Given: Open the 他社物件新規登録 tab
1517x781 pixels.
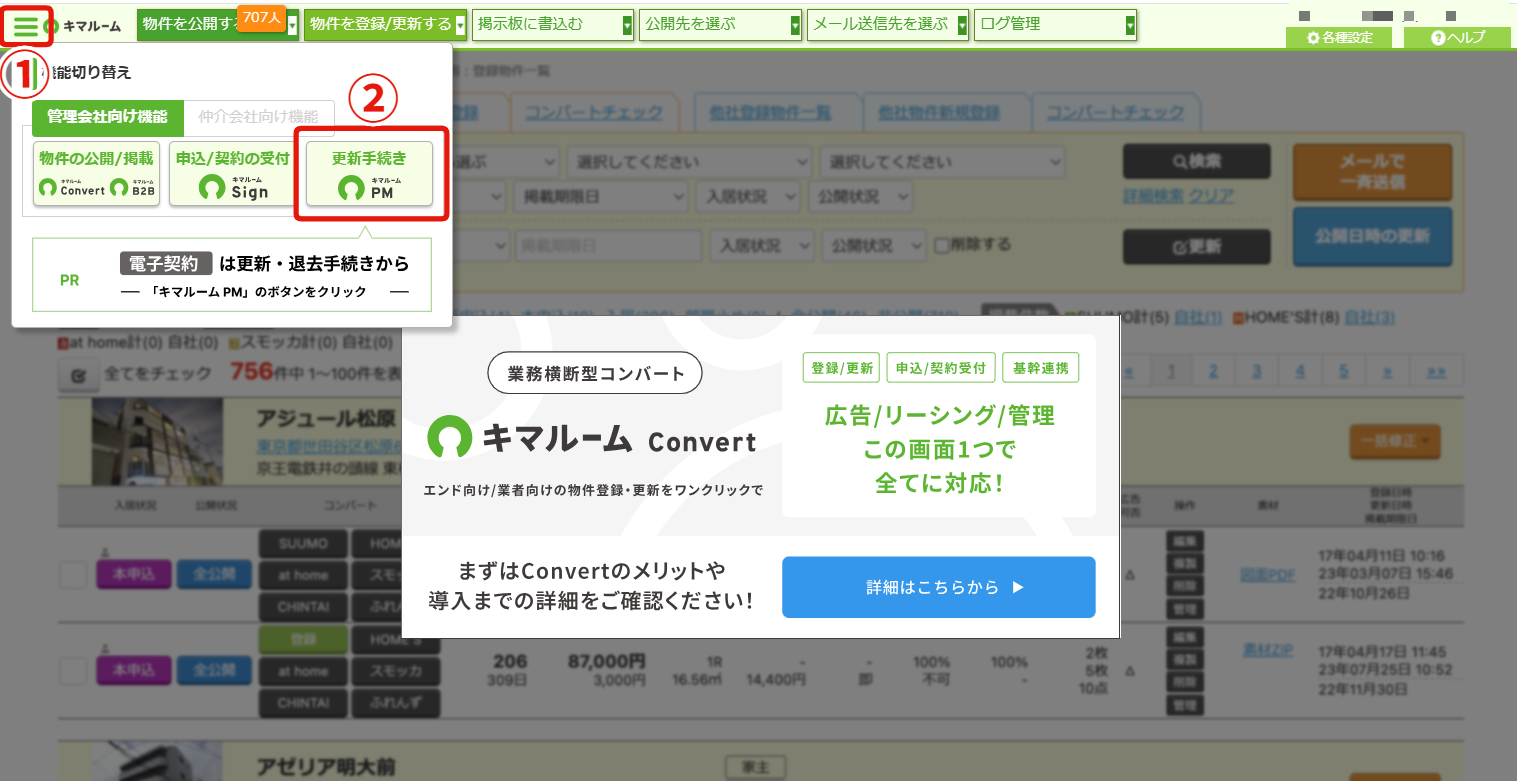Looking at the screenshot, I should tap(938, 113).
